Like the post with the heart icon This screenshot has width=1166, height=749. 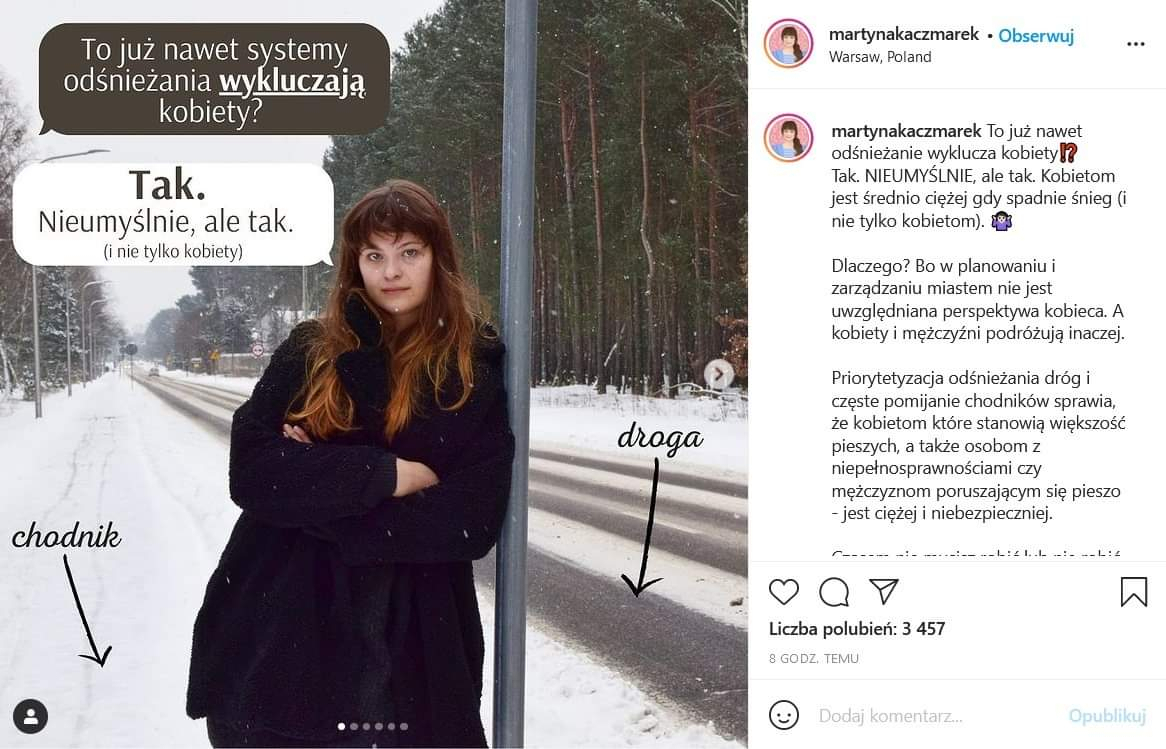[783, 592]
